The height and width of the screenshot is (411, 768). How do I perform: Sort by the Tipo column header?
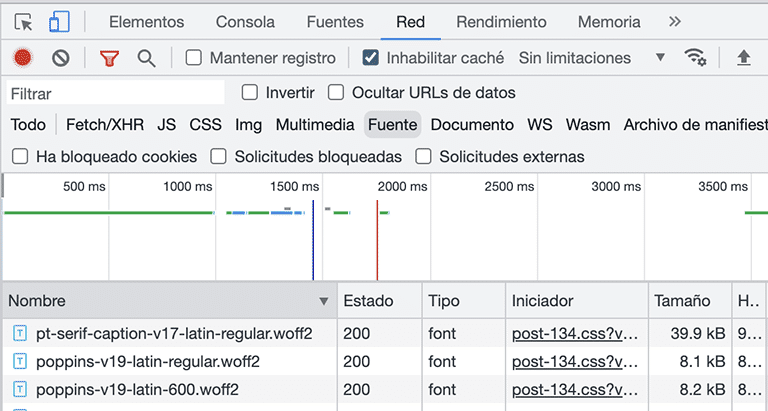[464, 301]
